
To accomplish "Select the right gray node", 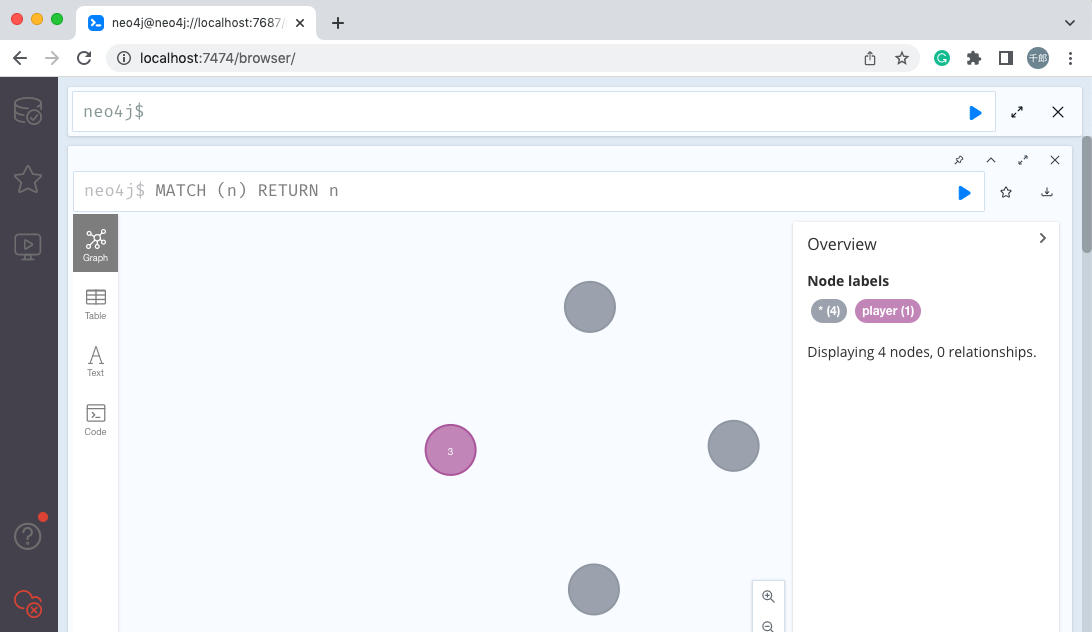I will (x=733, y=446).
